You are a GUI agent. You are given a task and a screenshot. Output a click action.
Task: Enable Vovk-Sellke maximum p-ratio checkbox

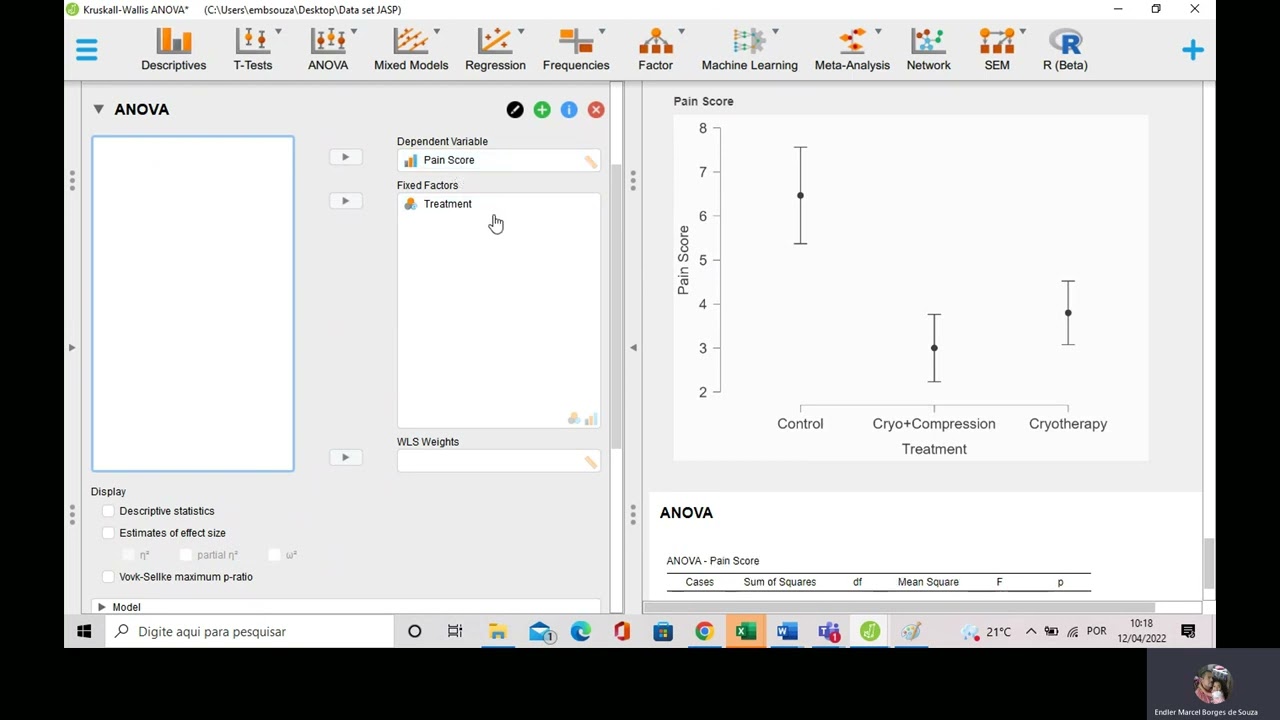[x=109, y=577]
